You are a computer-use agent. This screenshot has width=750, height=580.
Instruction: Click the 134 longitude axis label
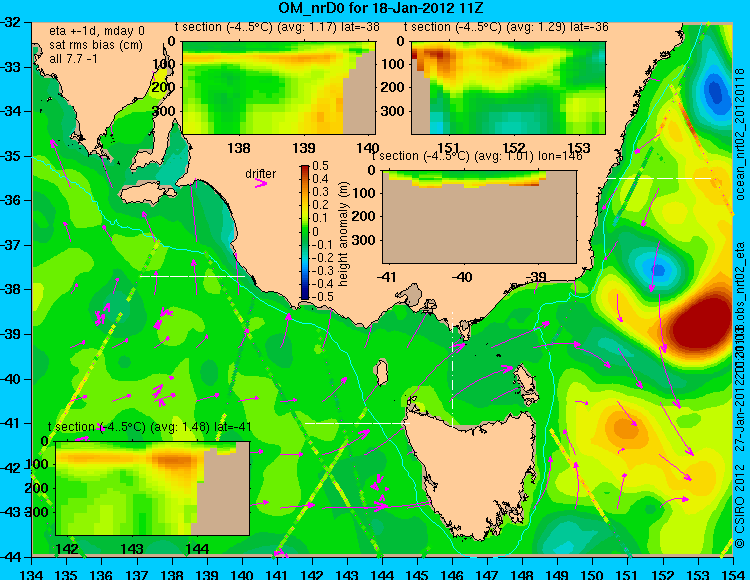(x=32, y=573)
